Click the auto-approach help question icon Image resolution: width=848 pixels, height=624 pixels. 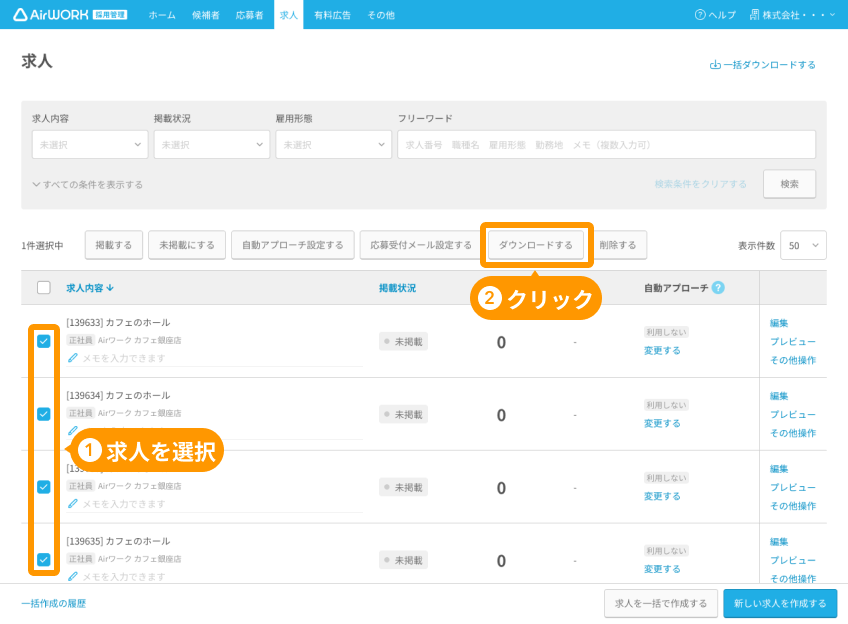pyautogui.click(x=718, y=288)
